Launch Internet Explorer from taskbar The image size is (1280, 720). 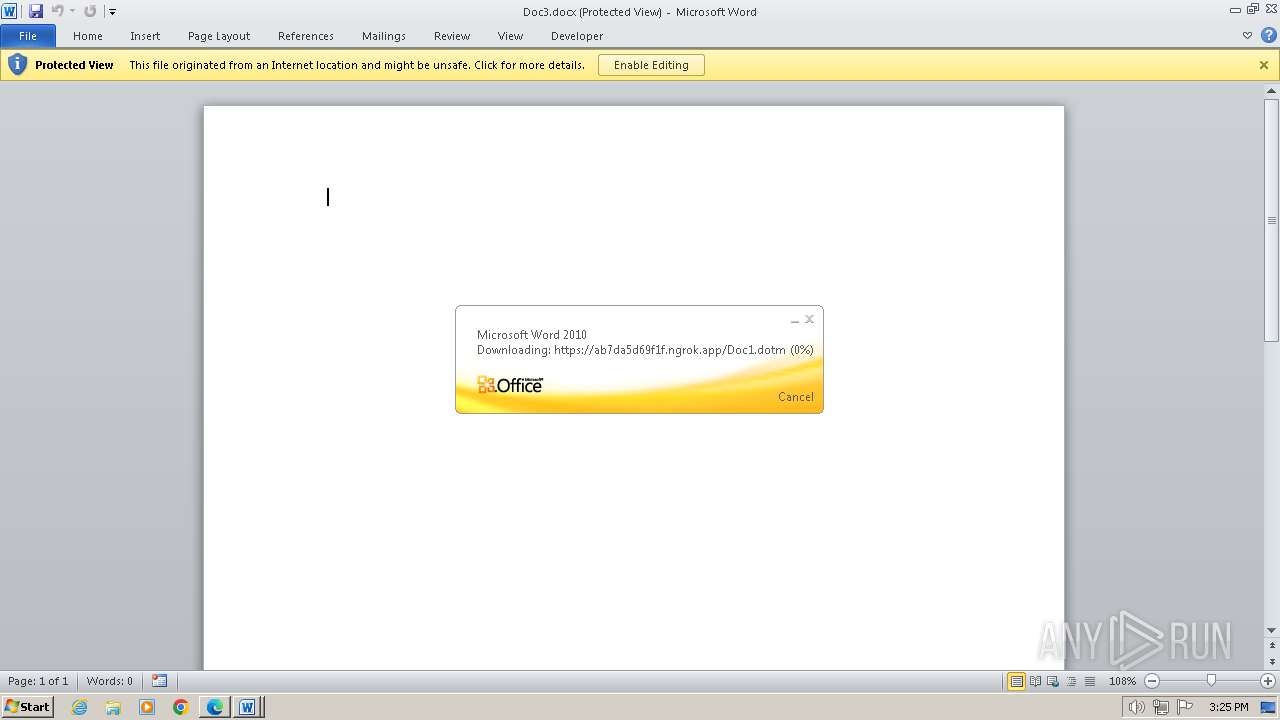[x=80, y=707]
